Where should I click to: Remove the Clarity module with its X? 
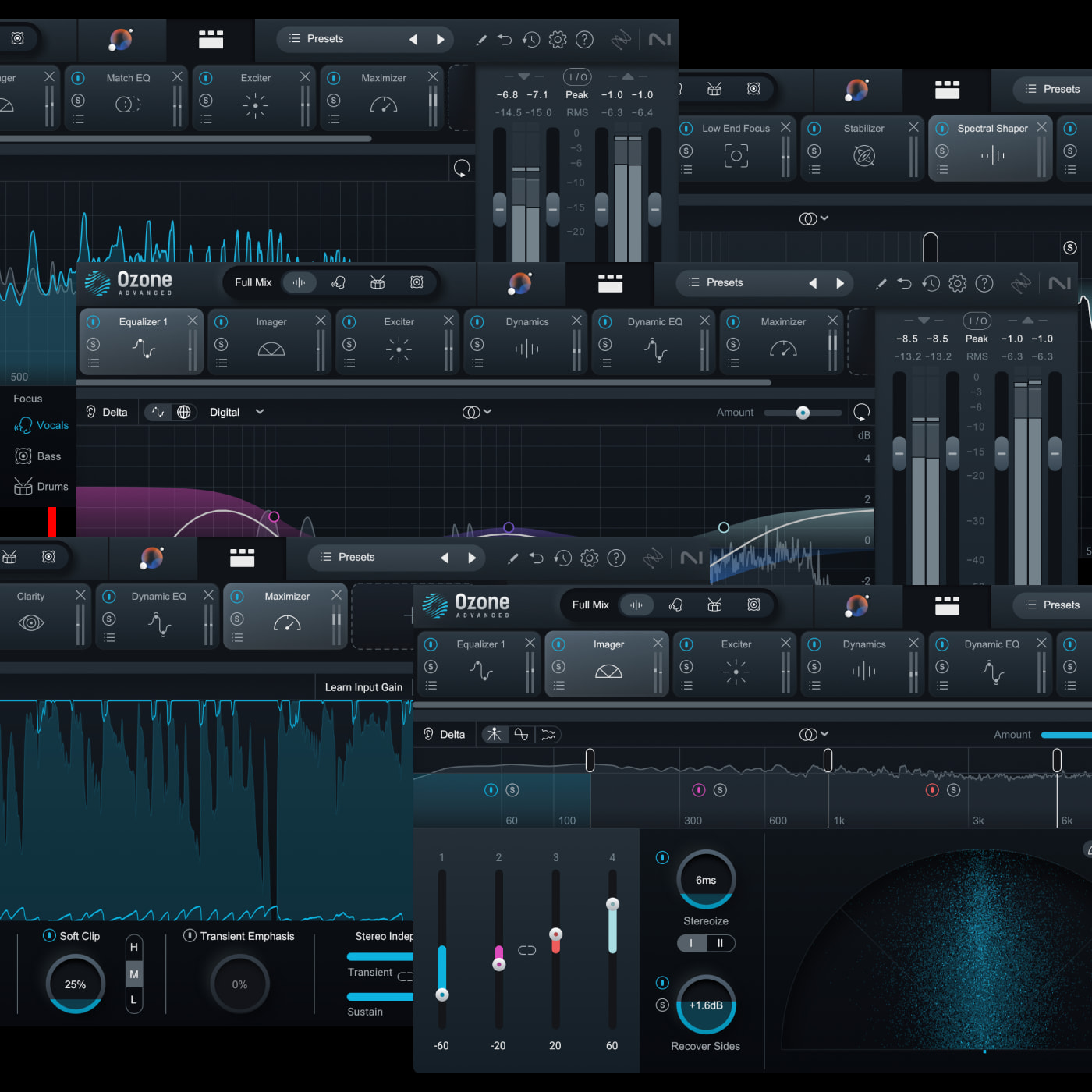pos(80,595)
